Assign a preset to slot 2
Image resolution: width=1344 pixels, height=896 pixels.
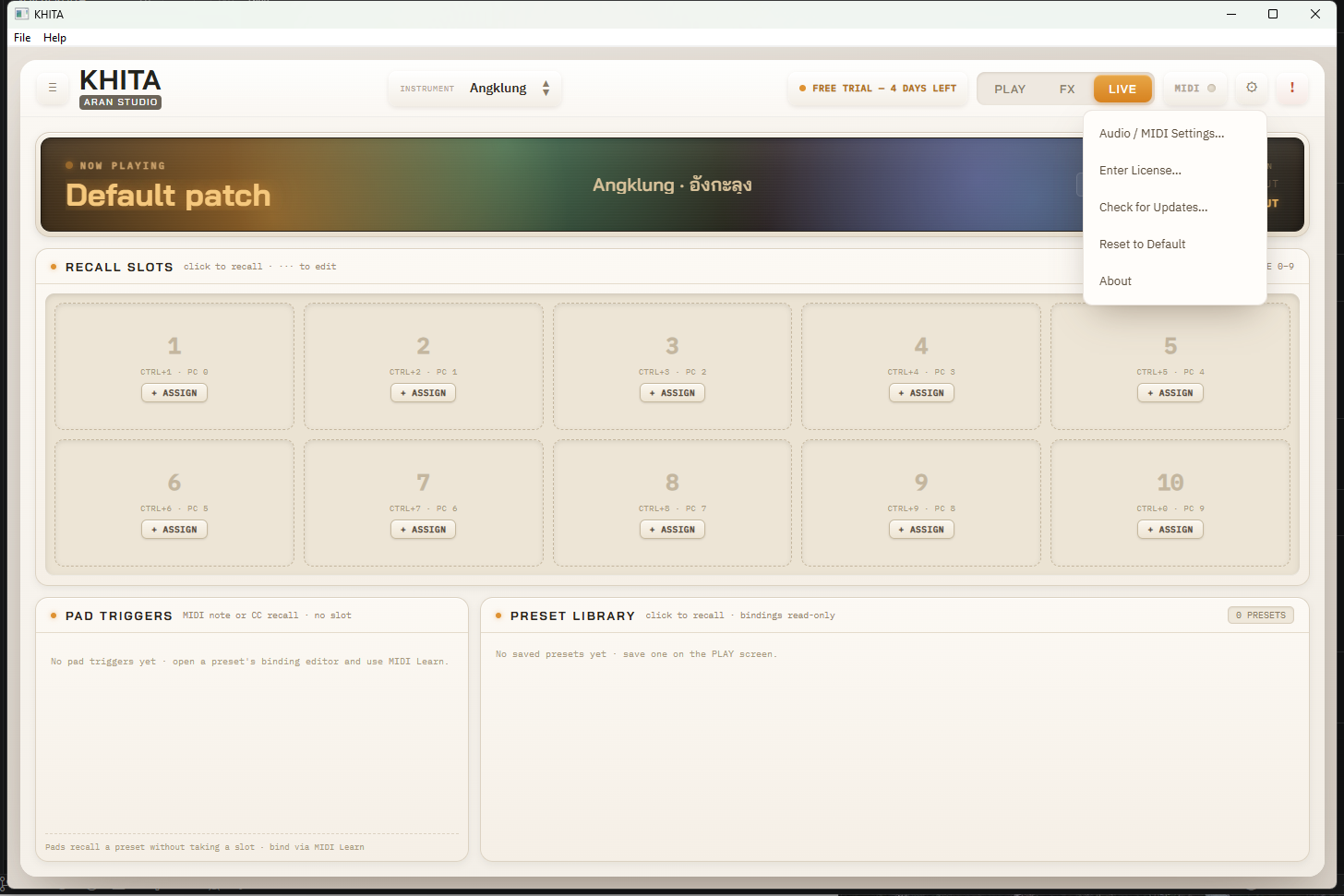[x=423, y=393]
